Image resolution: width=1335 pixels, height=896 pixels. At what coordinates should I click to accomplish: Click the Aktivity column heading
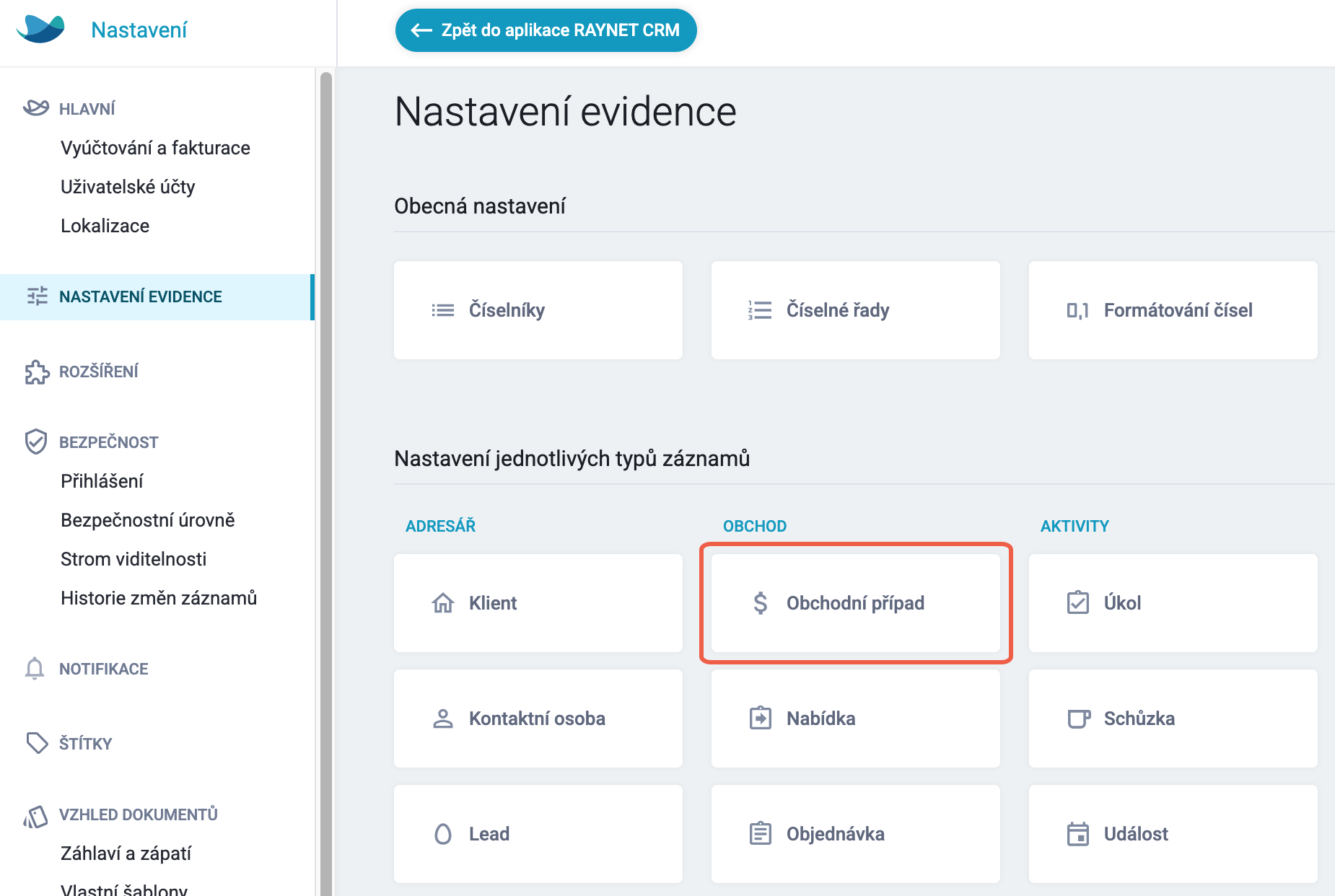[1074, 526]
